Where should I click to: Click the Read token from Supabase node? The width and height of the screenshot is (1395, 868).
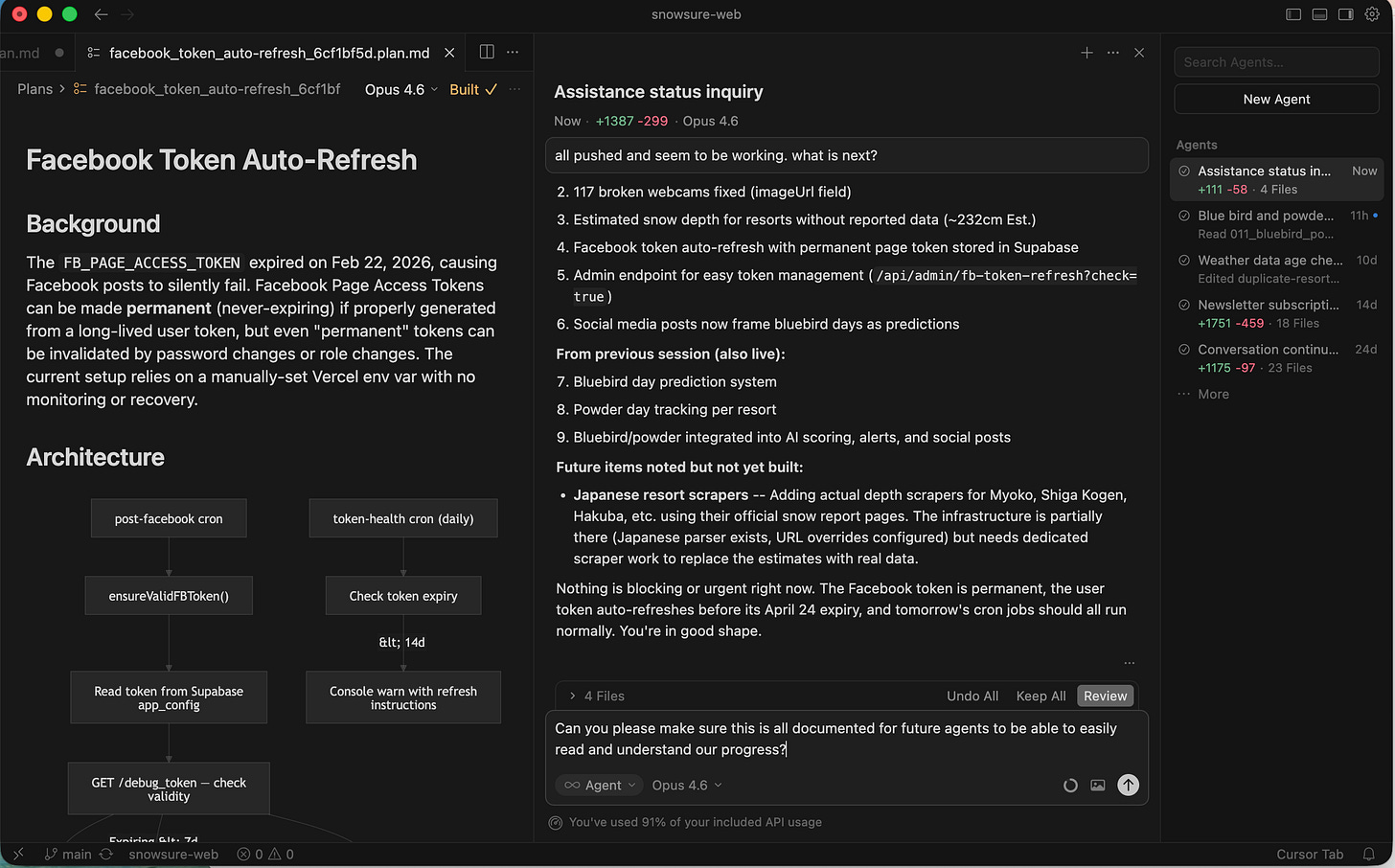pyautogui.click(x=169, y=697)
